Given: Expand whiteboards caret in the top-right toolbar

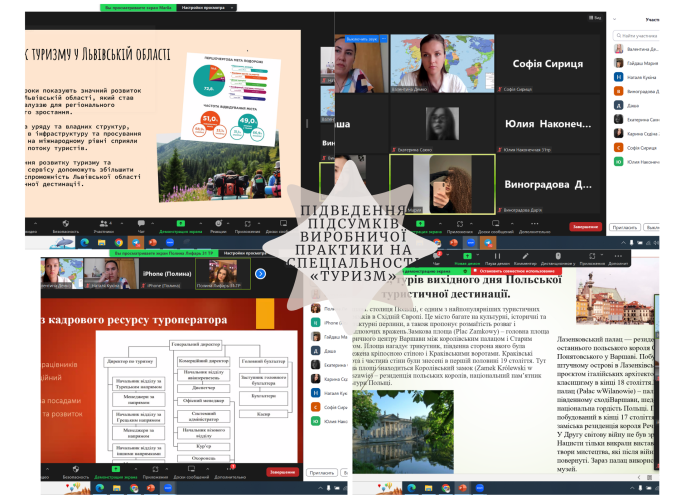Looking at the screenshot, I should coord(512,223).
